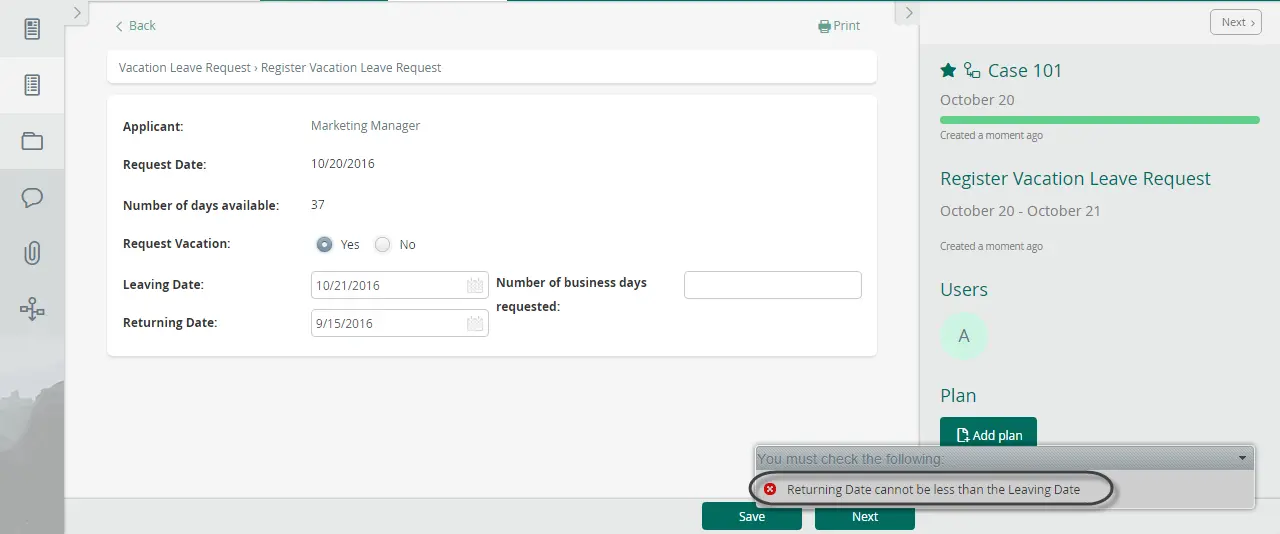Select the document list sidebar icon
This screenshot has height=534, width=1280.
coord(32,85)
